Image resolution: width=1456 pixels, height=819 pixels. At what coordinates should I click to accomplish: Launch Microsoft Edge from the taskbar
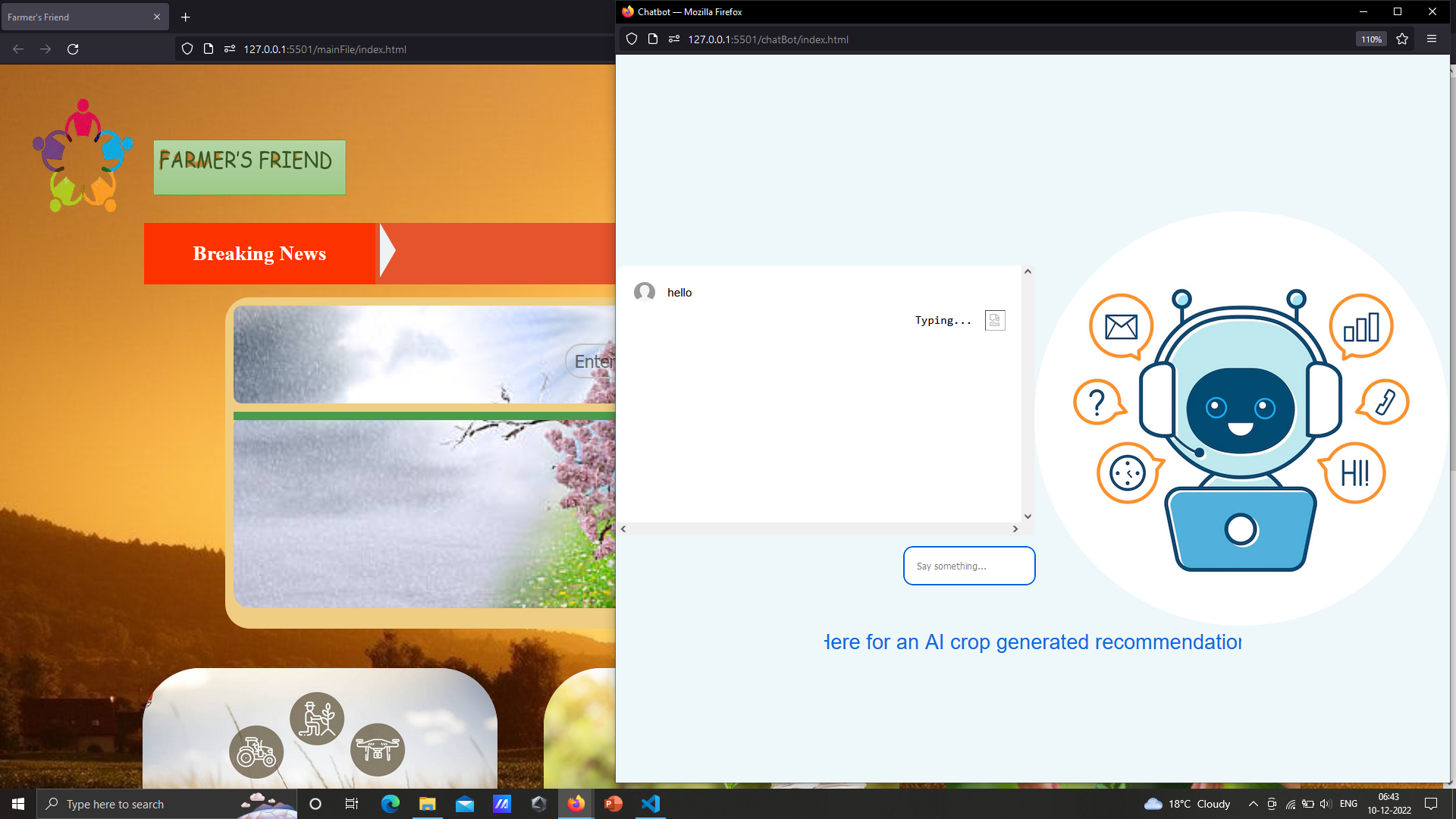[391, 804]
